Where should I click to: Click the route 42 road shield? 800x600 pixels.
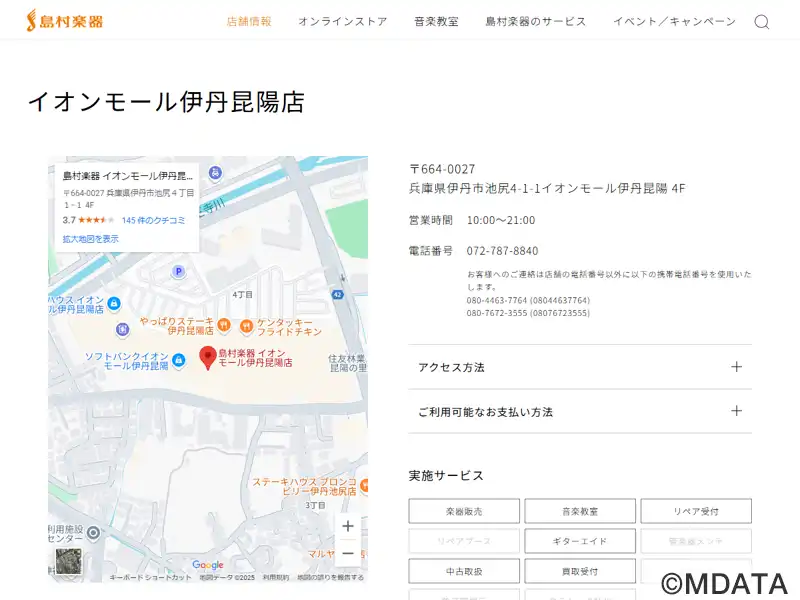[337, 294]
